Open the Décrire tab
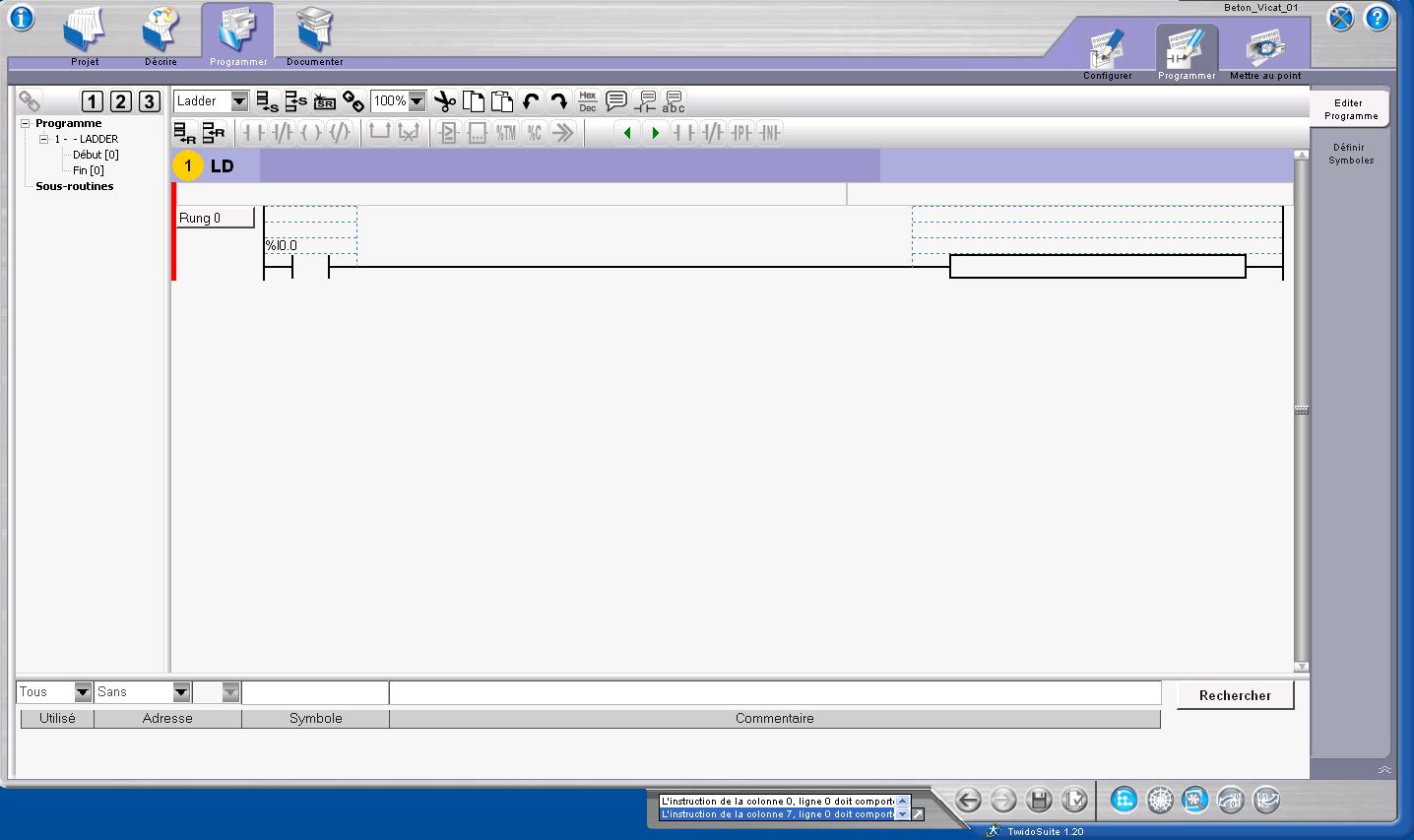Image resolution: width=1414 pixels, height=840 pixels. pyautogui.click(x=161, y=36)
